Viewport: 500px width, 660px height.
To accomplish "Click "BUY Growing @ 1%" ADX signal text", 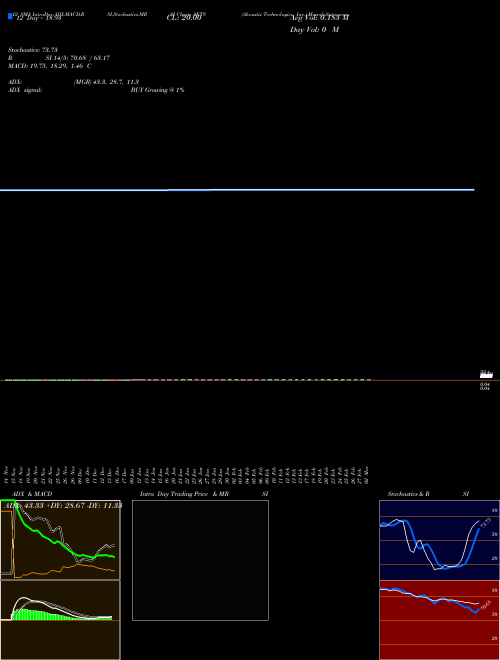I will 157,90.
